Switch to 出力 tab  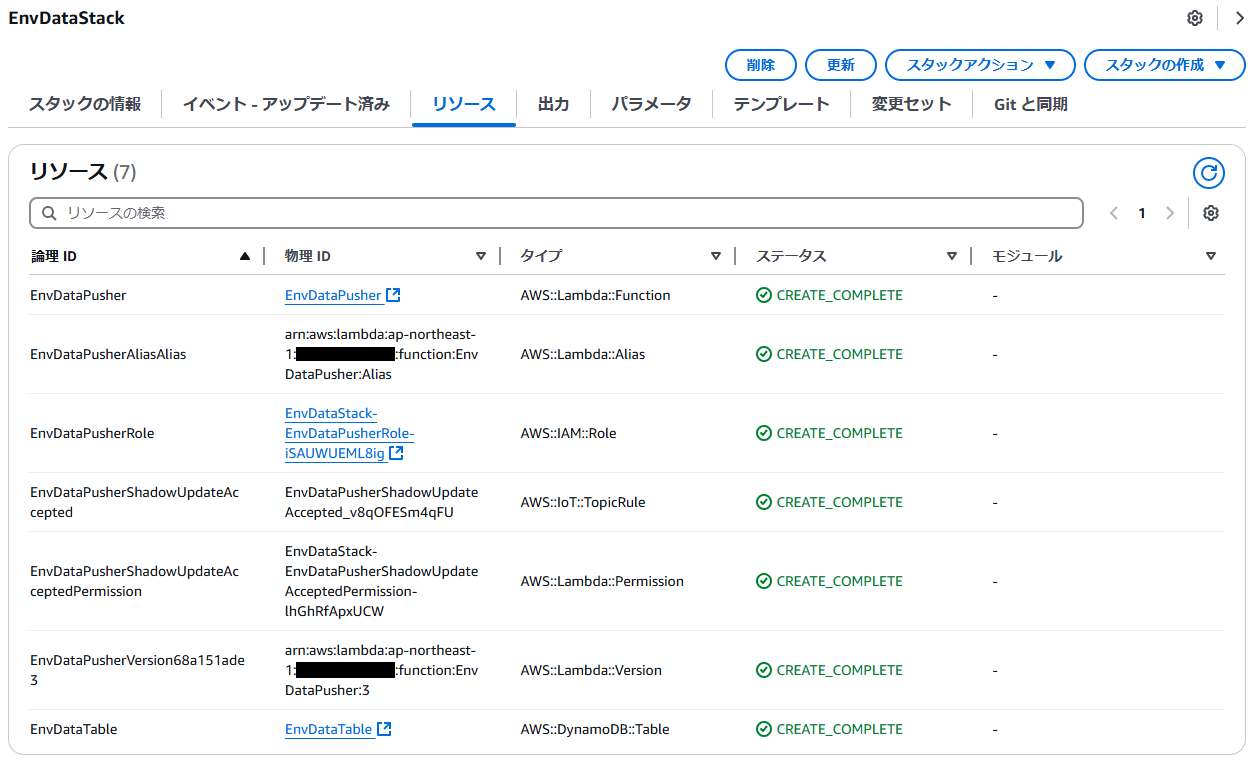click(x=553, y=104)
